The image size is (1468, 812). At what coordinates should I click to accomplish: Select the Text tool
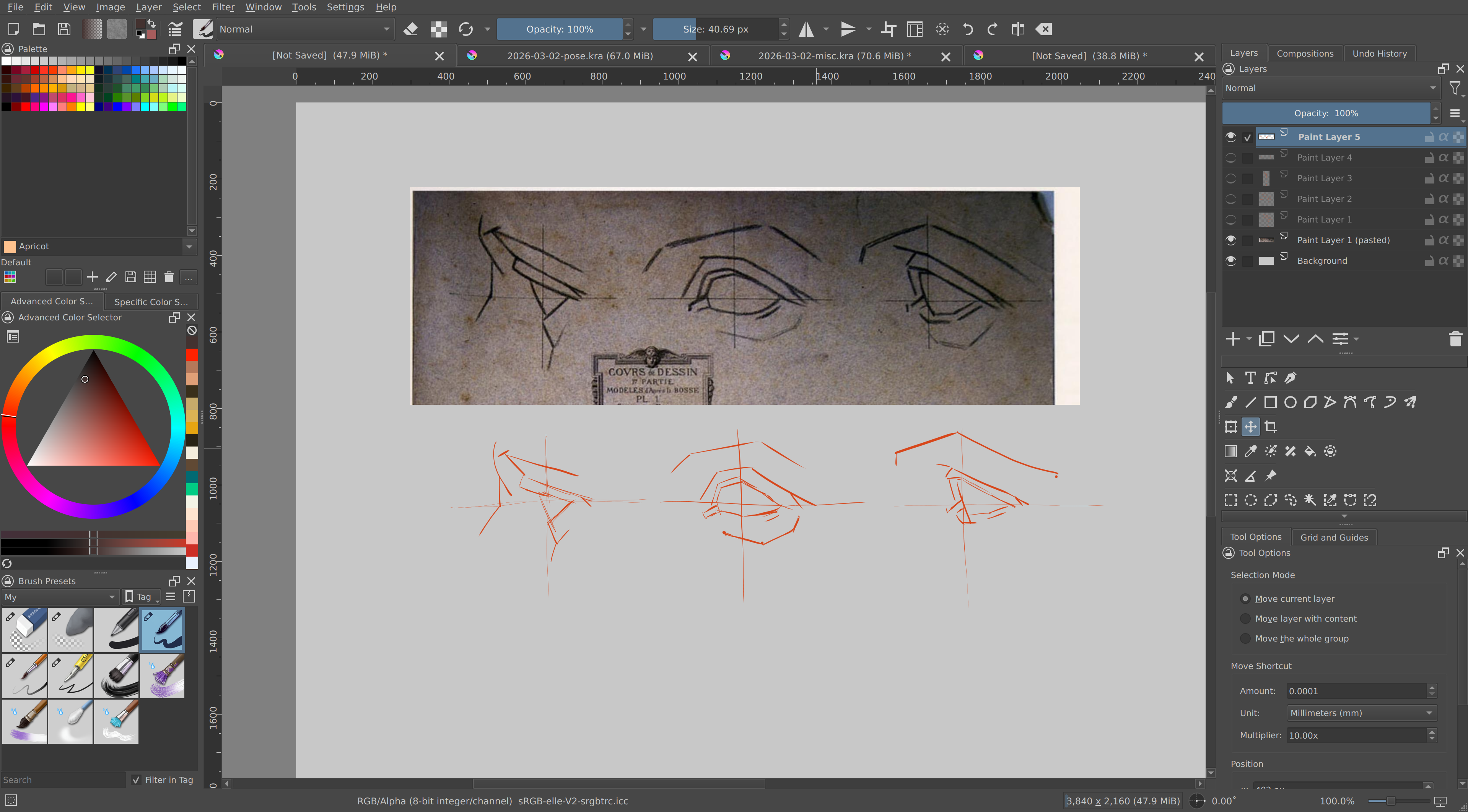(x=1250, y=378)
